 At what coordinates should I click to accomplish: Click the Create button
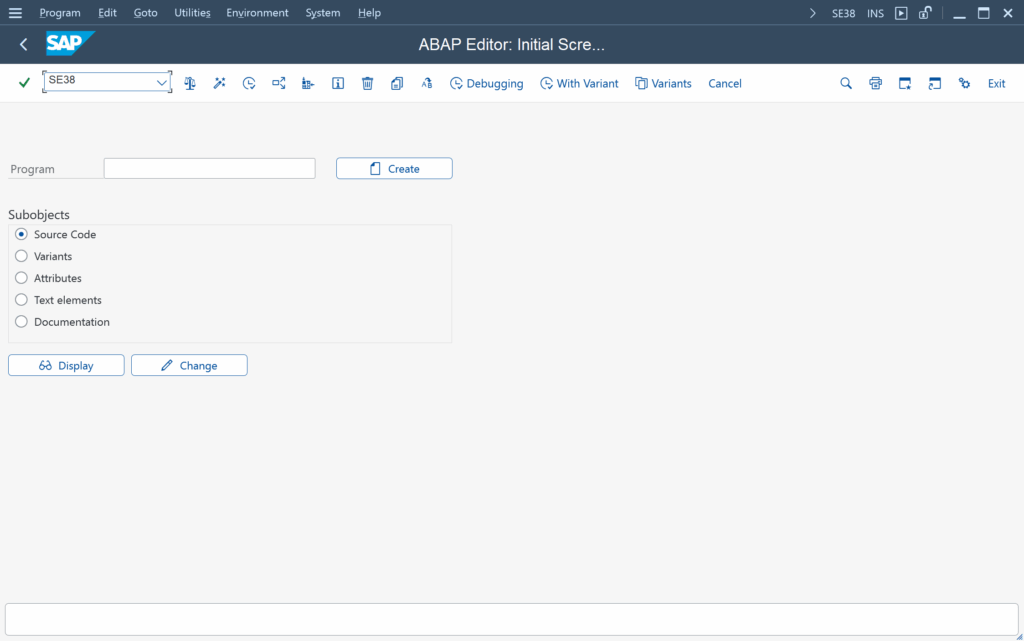point(394,168)
